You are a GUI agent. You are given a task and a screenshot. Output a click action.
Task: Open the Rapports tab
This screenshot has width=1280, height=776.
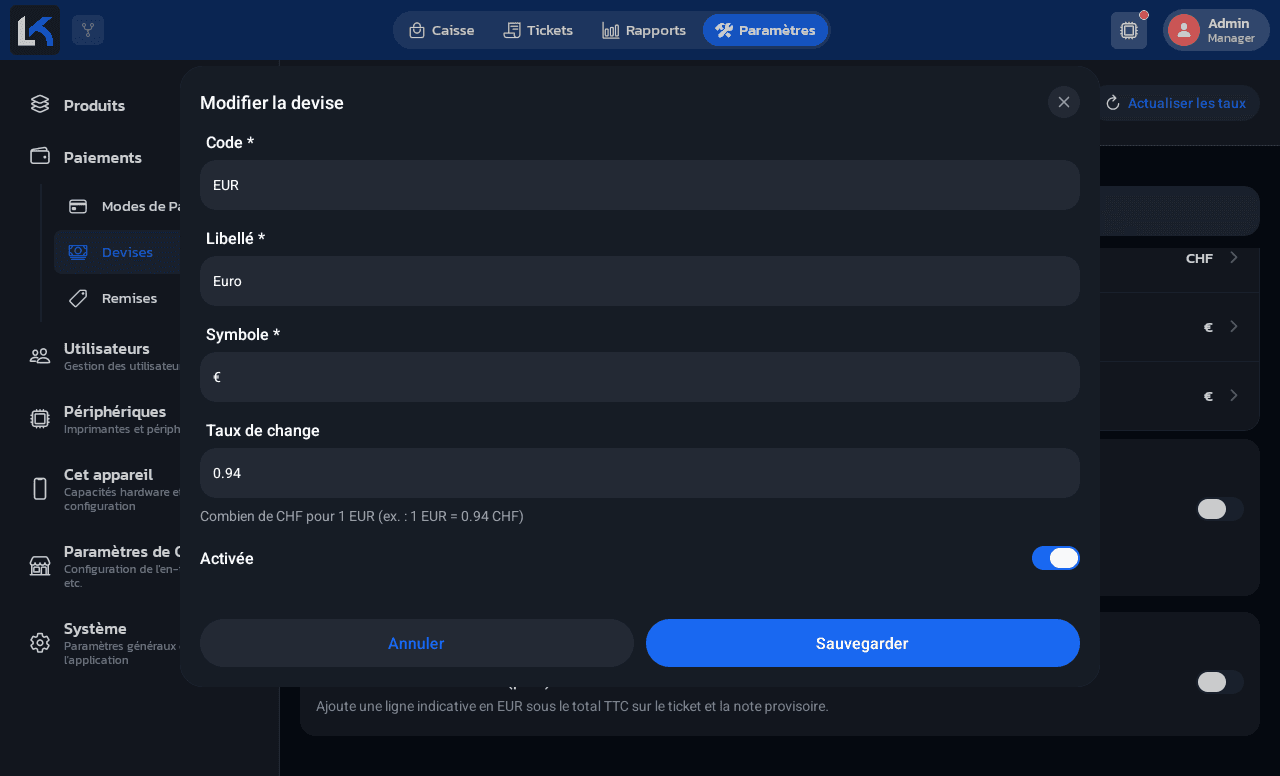click(x=644, y=30)
